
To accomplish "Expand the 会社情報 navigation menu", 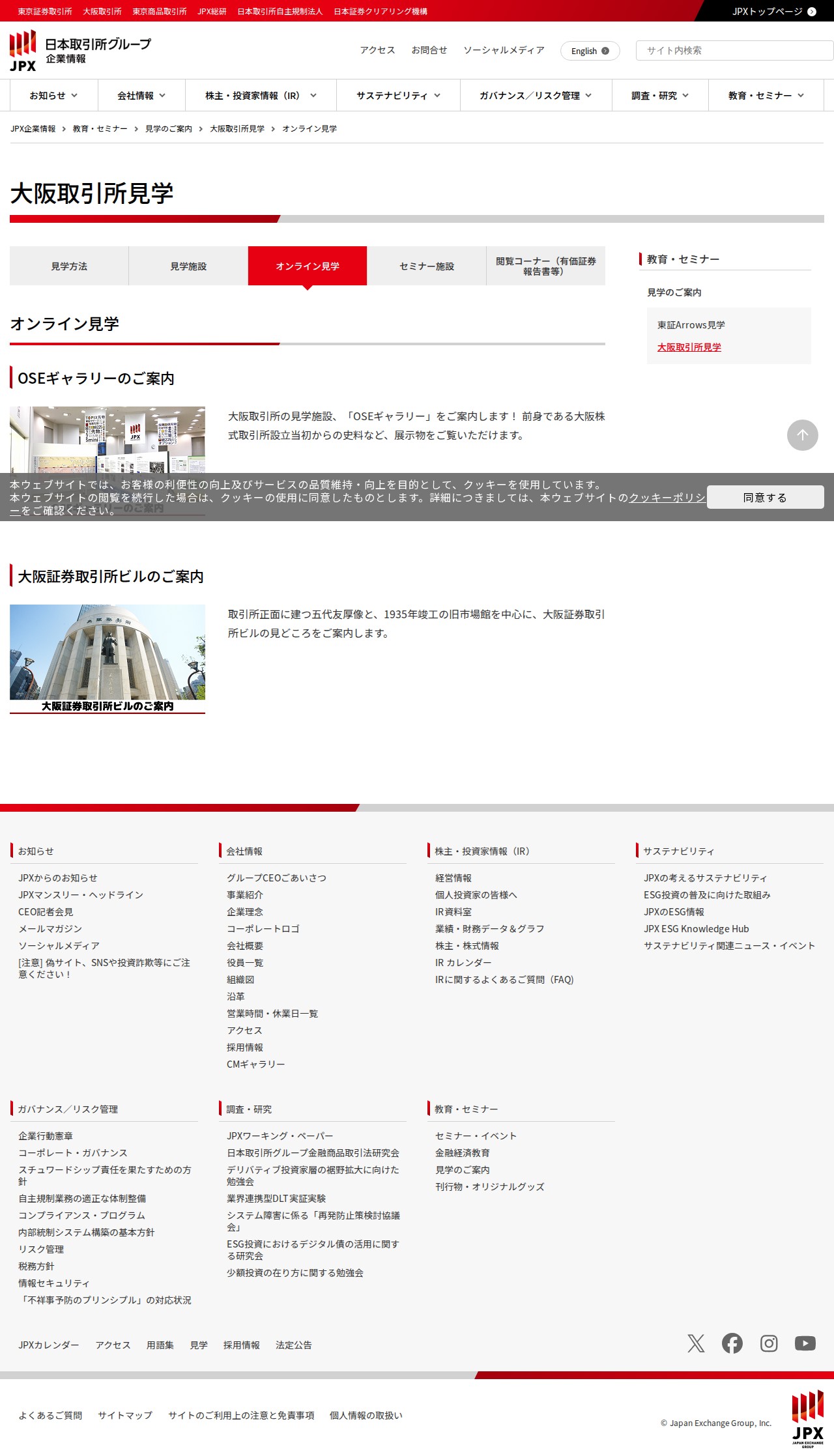I will [141, 96].
